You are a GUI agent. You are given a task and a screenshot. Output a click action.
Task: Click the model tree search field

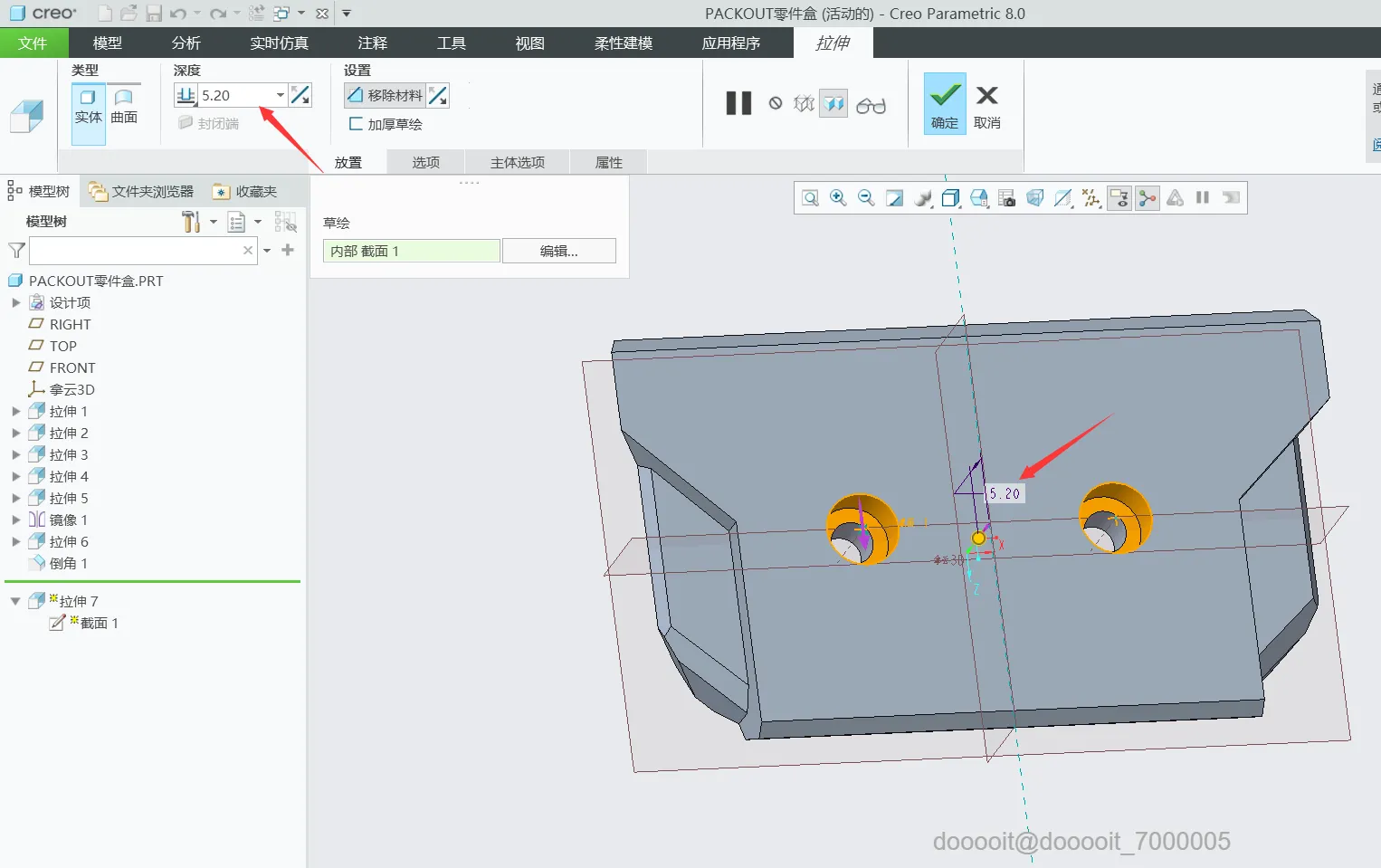pyautogui.click(x=136, y=251)
